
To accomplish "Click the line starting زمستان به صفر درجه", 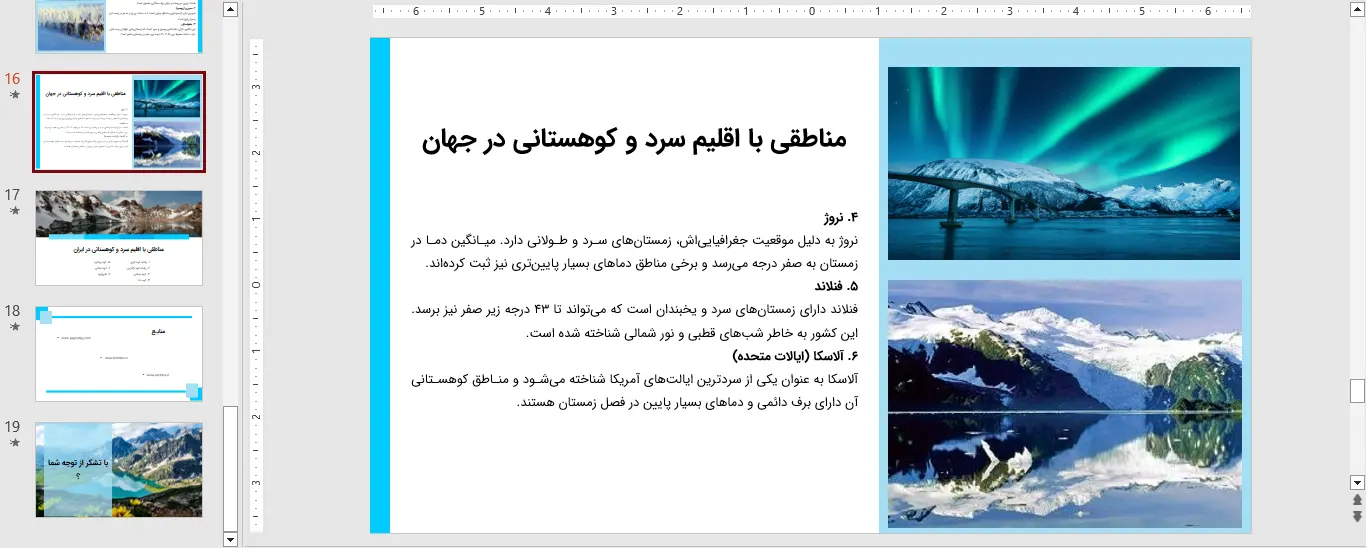I will (643, 264).
